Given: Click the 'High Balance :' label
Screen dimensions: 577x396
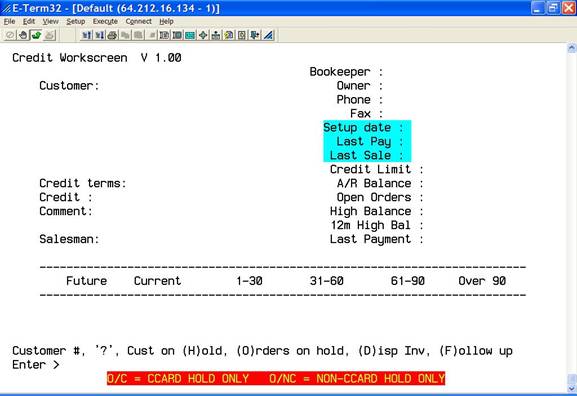Looking at the screenshot, I should [377, 211].
